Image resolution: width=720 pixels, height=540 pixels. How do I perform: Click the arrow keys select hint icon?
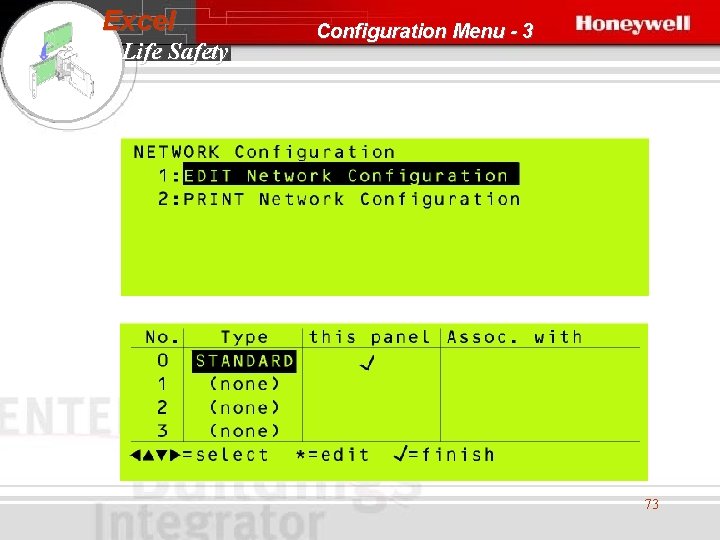click(156, 455)
